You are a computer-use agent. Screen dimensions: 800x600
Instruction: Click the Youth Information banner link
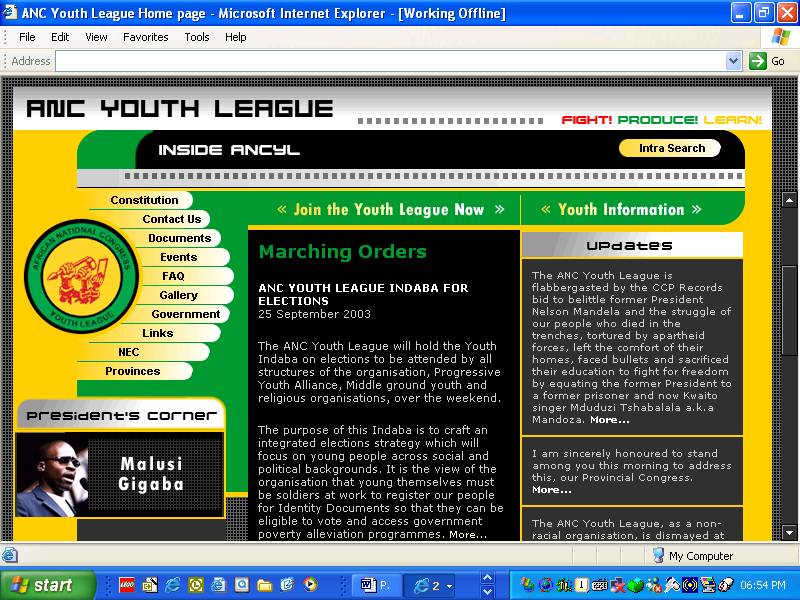click(x=621, y=209)
